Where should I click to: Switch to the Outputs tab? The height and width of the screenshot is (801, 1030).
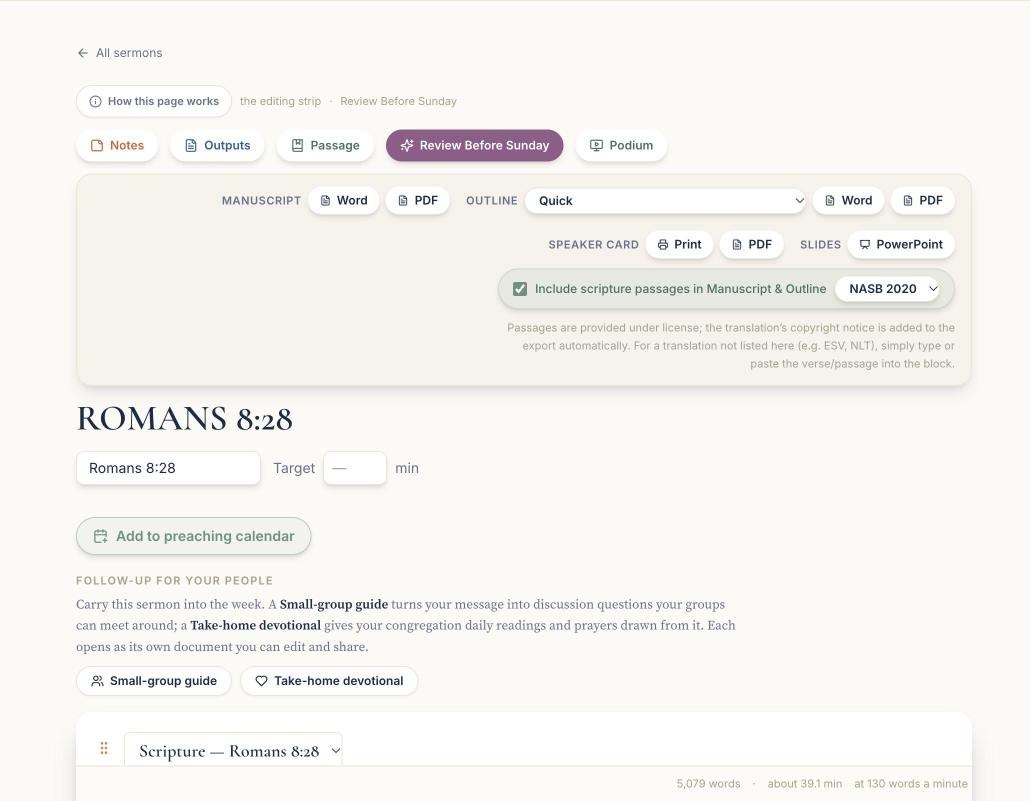click(217, 145)
